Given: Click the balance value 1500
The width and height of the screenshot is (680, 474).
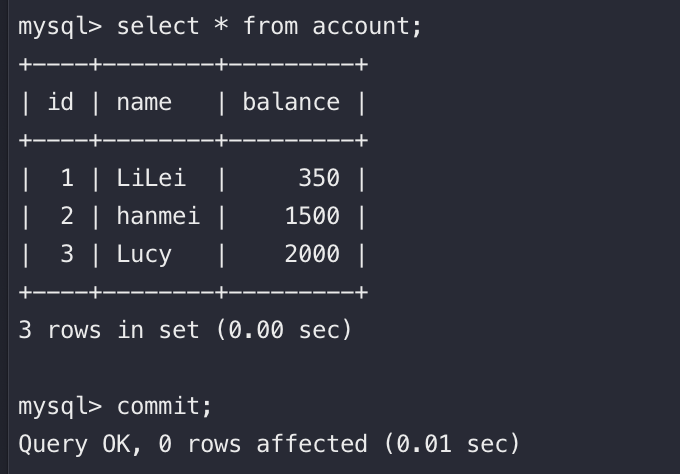Looking at the screenshot, I should pyautogui.click(x=312, y=216).
